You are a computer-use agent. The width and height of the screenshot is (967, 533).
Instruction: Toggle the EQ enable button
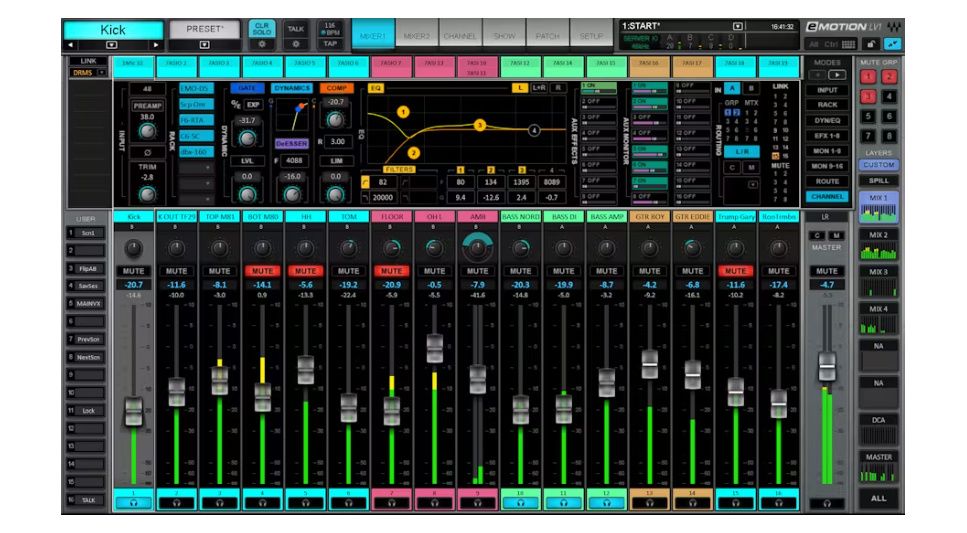pos(376,88)
